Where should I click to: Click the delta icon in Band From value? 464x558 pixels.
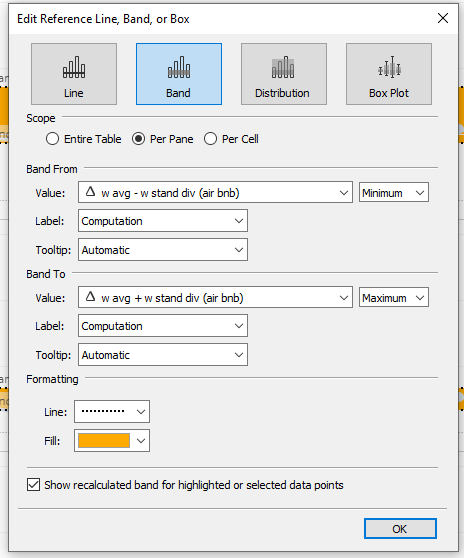click(x=90, y=192)
